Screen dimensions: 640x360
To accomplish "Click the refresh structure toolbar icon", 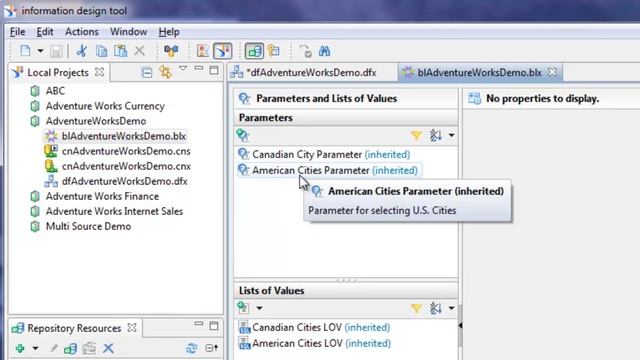I will pyautogui.click(x=305, y=51).
